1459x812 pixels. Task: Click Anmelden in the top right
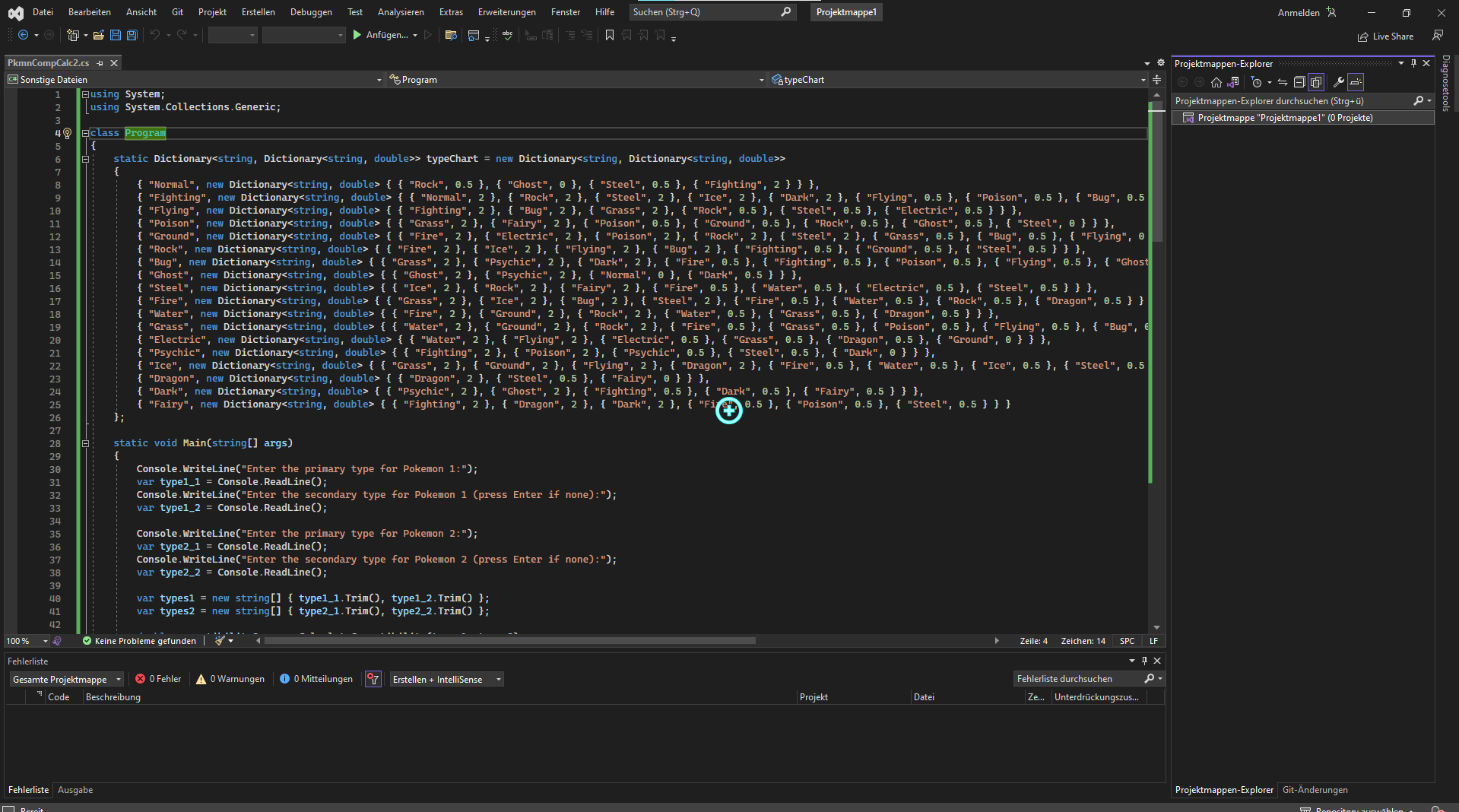click(1299, 12)
